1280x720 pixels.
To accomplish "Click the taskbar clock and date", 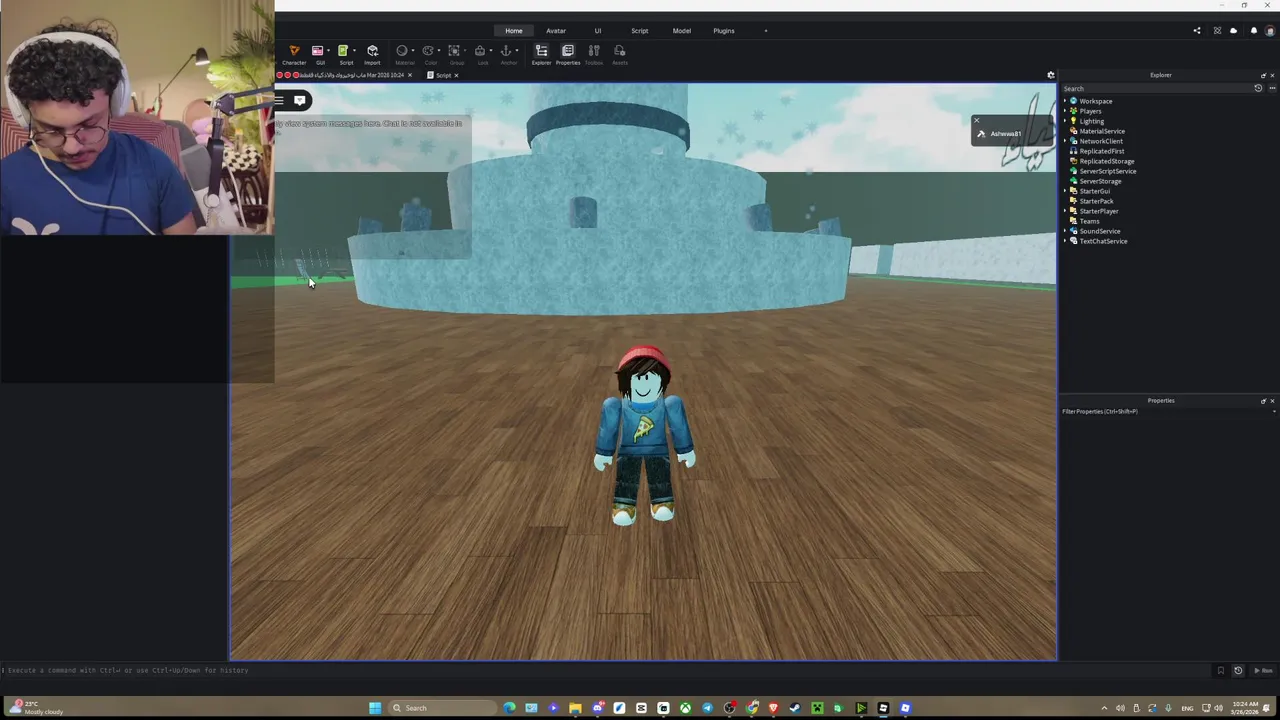I will [x=1246, y=708].
